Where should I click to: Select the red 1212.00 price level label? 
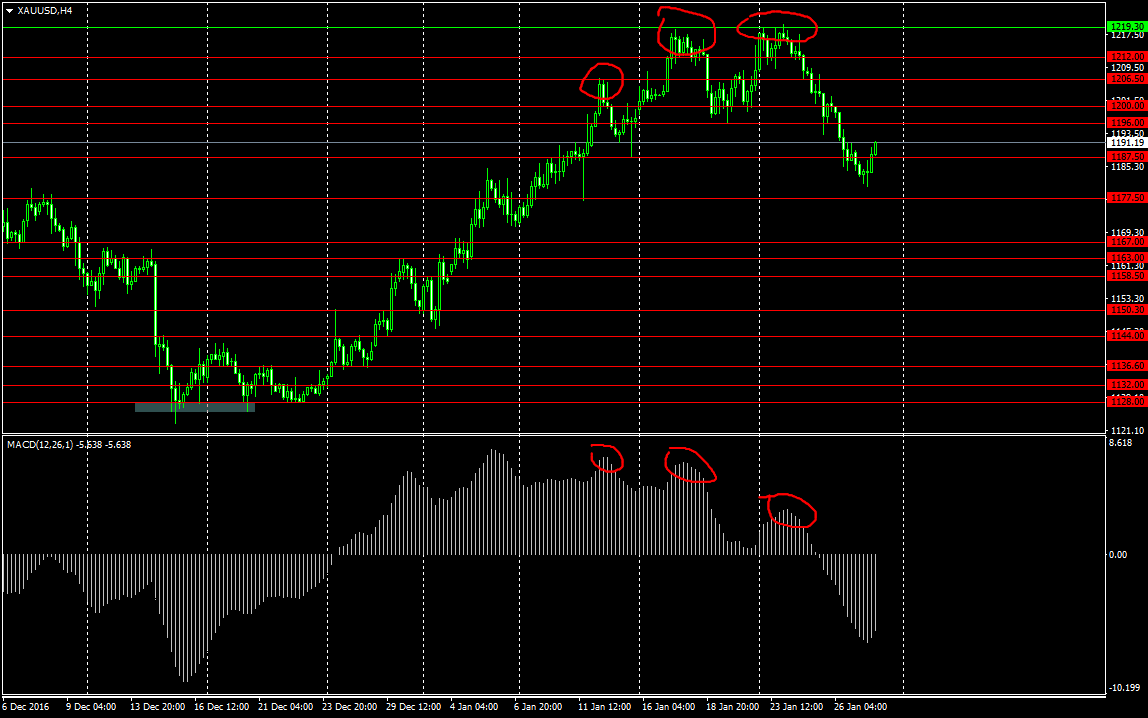[x=1127, y=57]
